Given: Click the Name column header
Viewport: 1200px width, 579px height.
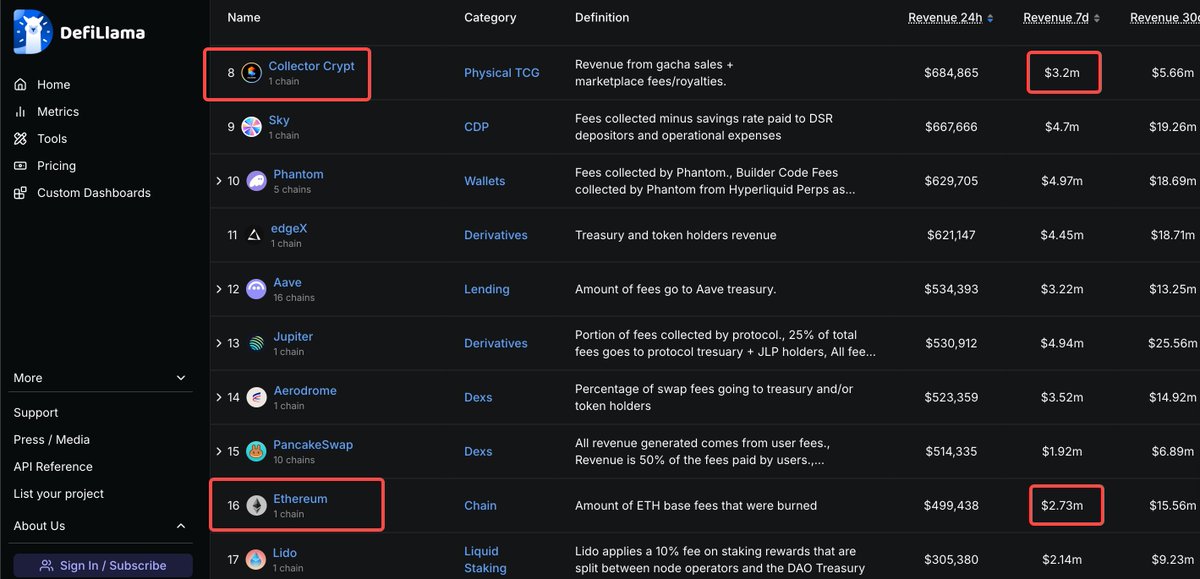Looking at the screenshot, I should [x=244, y=18].
